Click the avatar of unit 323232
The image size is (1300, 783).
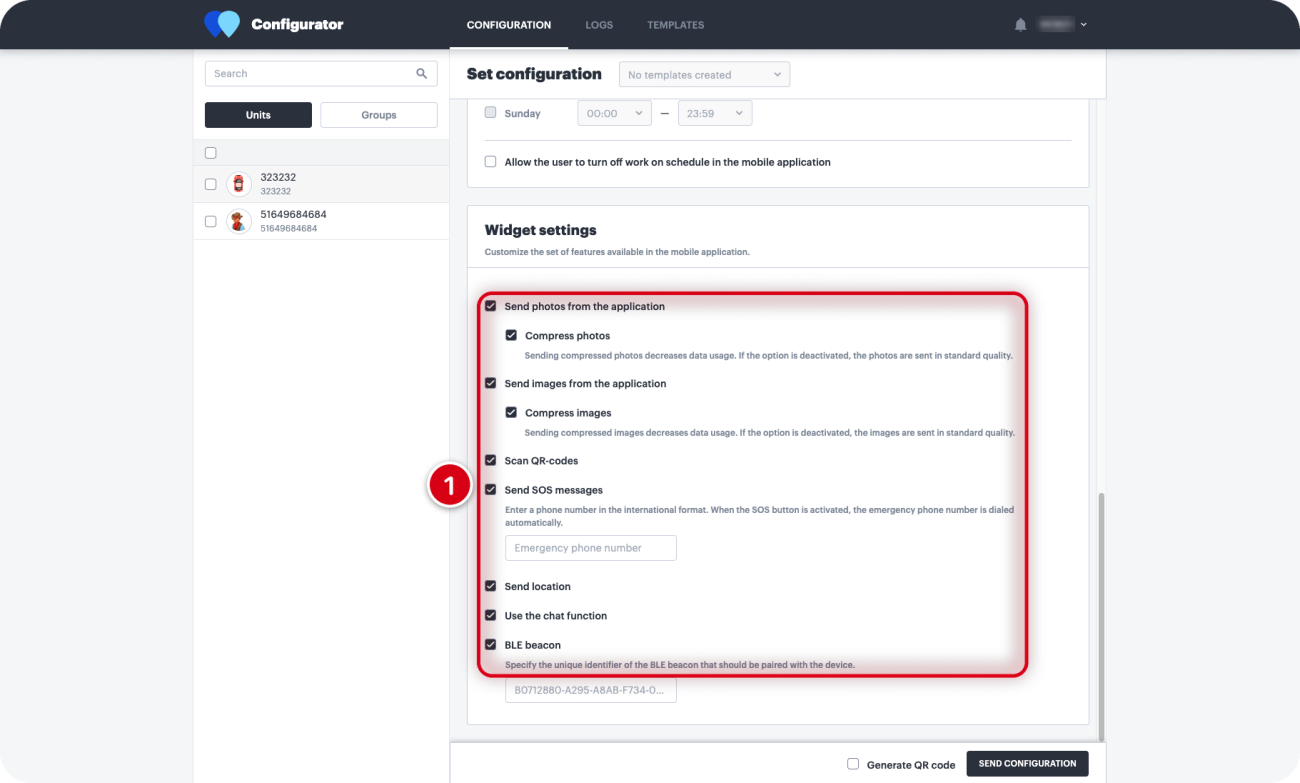click(238, 184)
